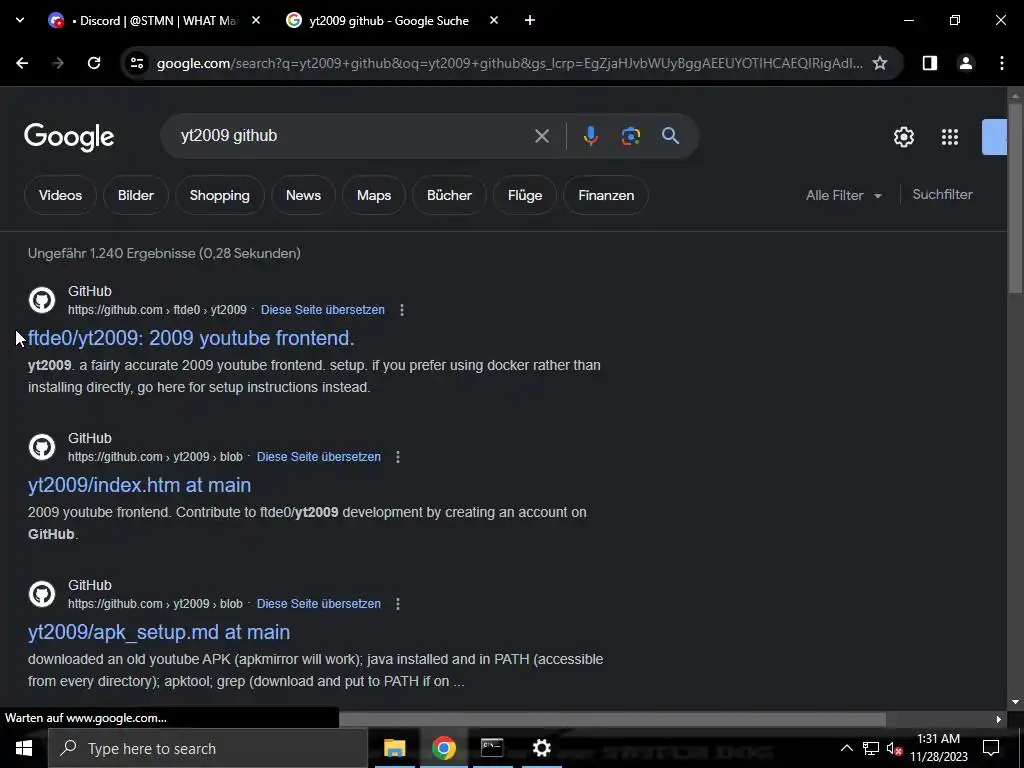Bookmark this page with star icon
This screenshot has height=768, width=1024.
pyautogui.click(x=880, y=63)
